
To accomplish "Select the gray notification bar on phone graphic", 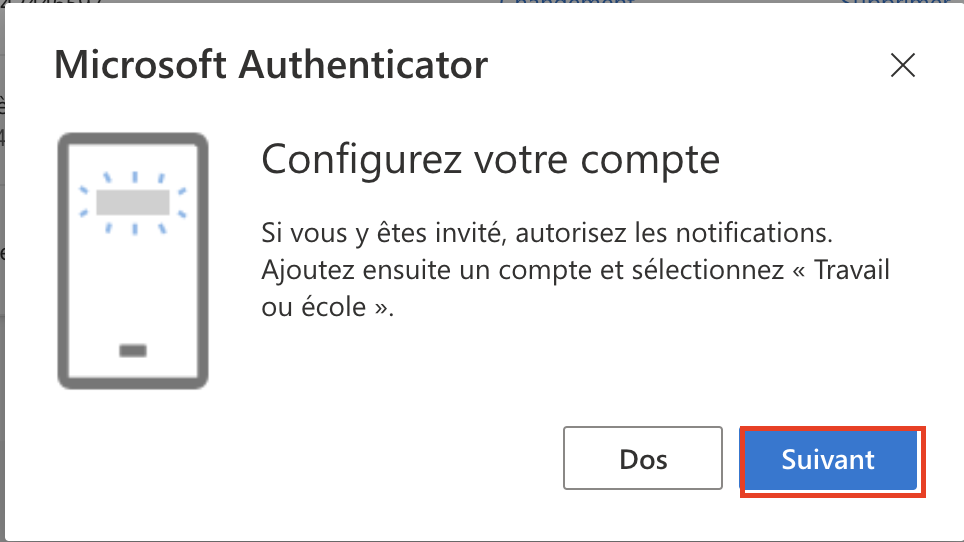I will 133,202.
